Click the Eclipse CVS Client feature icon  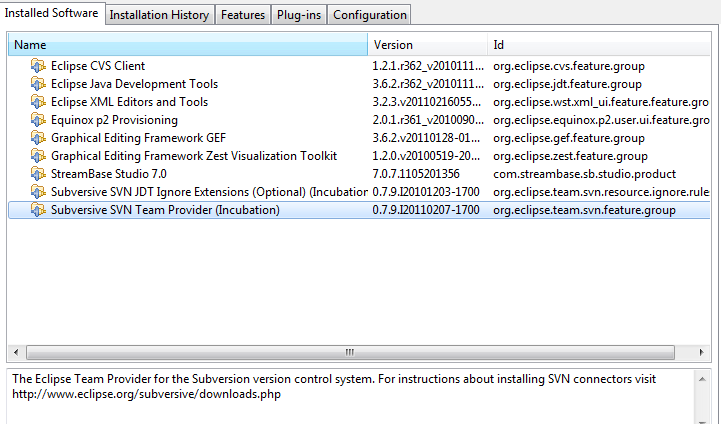38,66
